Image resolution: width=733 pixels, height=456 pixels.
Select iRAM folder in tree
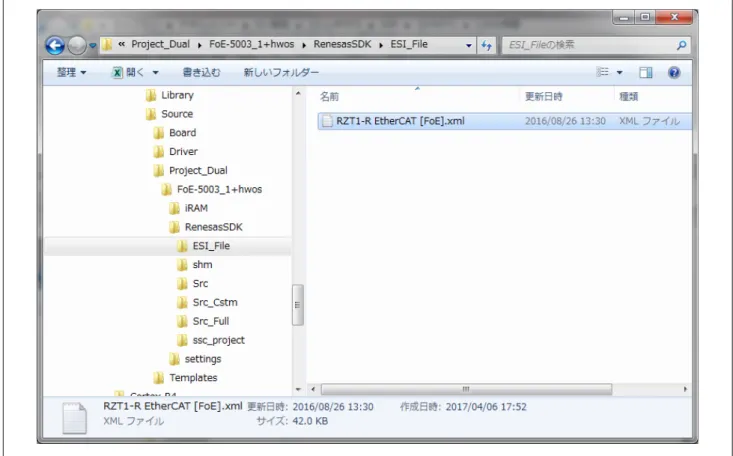click(196, 208)
